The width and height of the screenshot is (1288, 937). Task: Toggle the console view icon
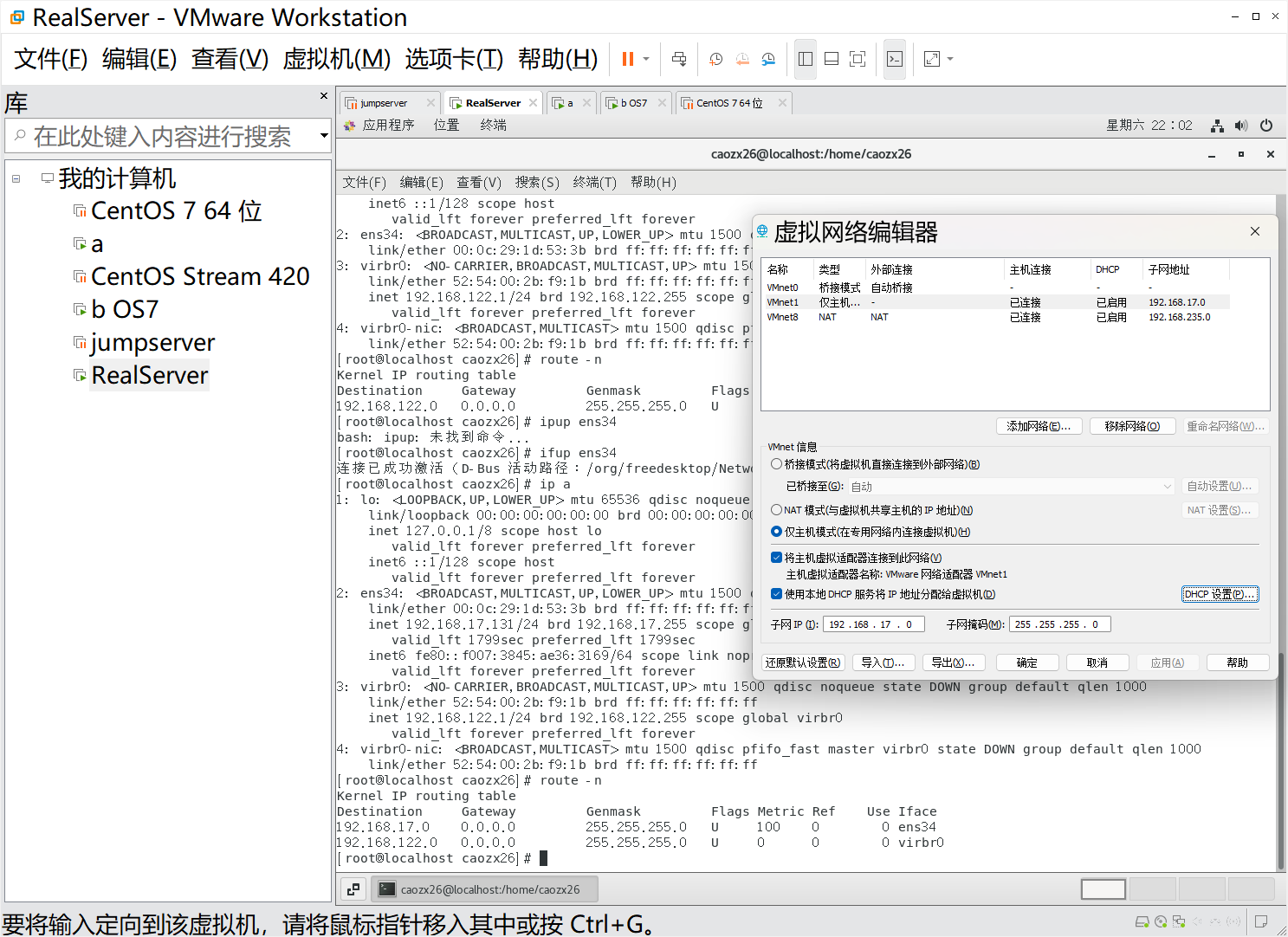pos(895,59)
